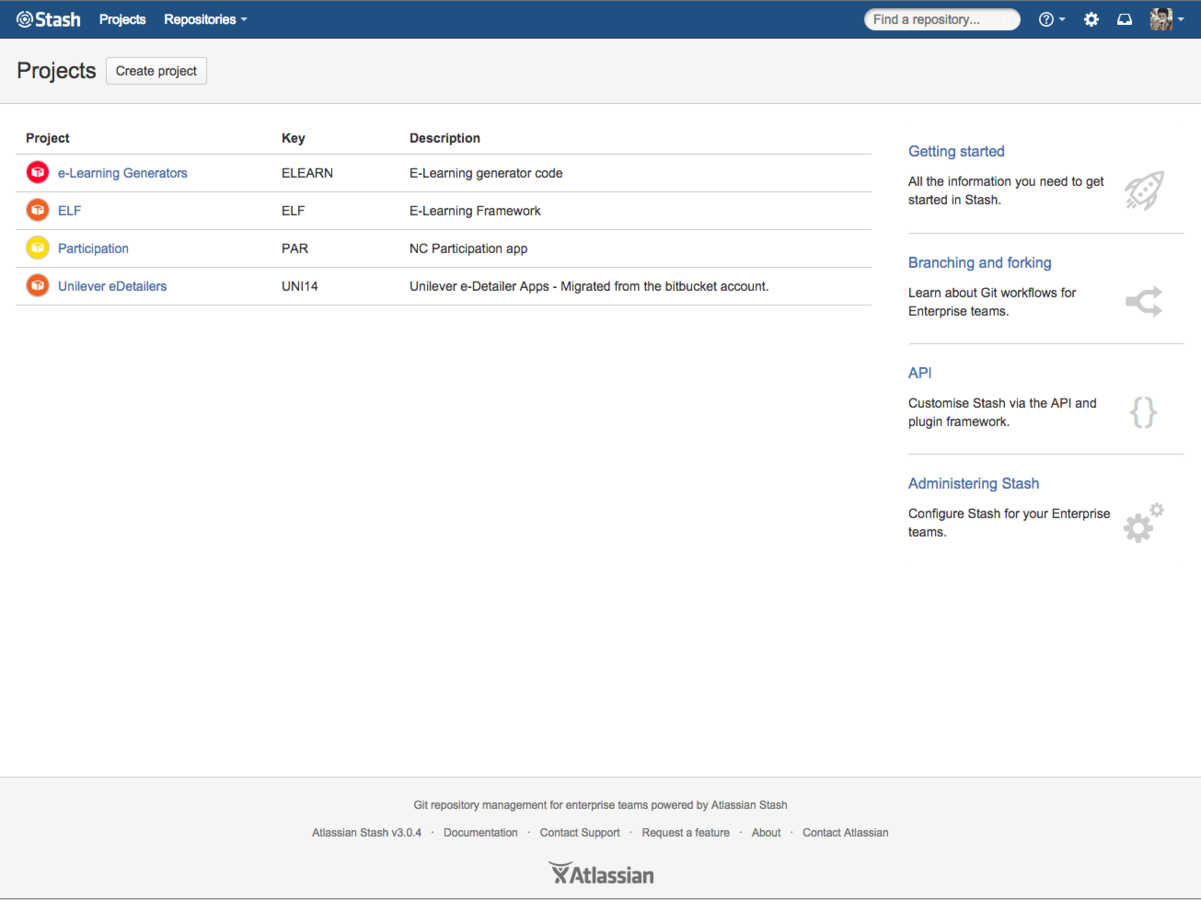
Task: Click the Project column header
Action: pos(48,138)
